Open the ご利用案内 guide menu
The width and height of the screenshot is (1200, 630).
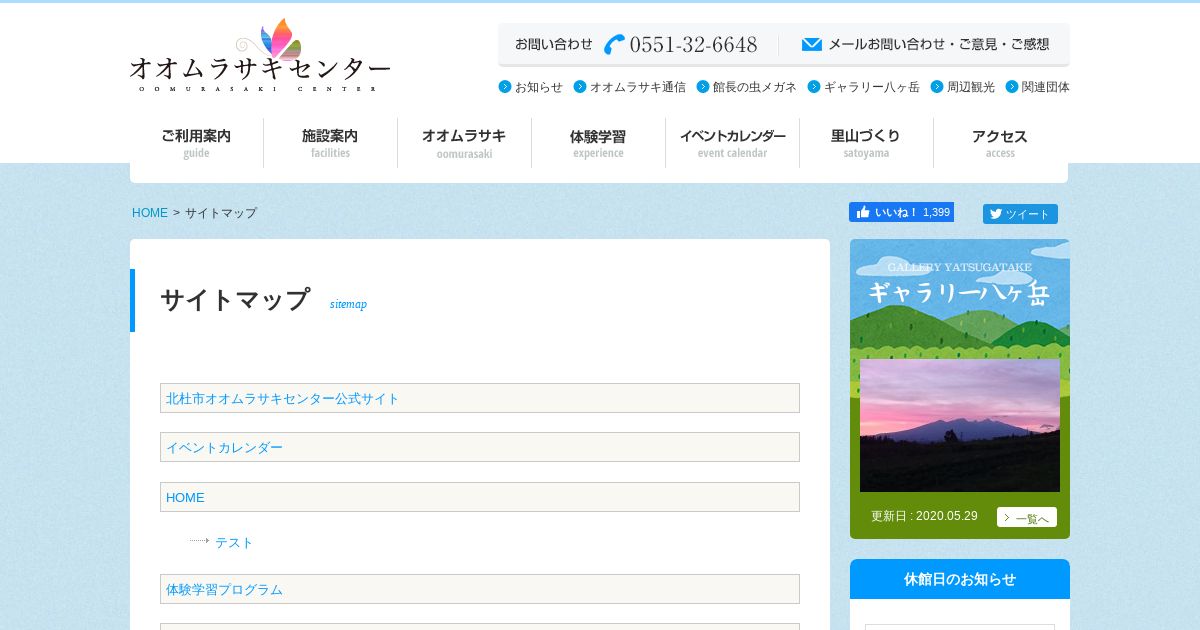click(196, 143)
